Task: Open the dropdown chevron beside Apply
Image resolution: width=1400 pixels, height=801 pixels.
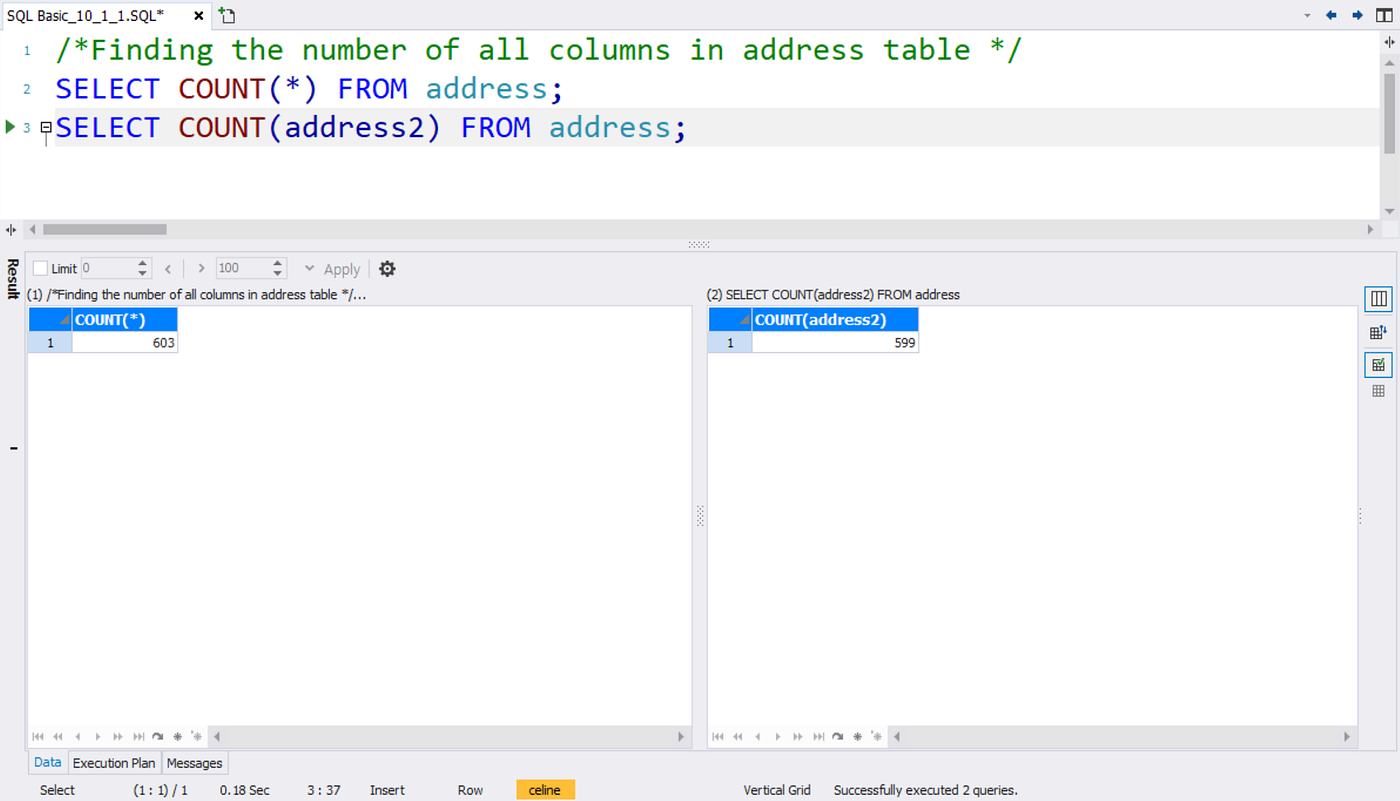Action: tap(309, 268)
